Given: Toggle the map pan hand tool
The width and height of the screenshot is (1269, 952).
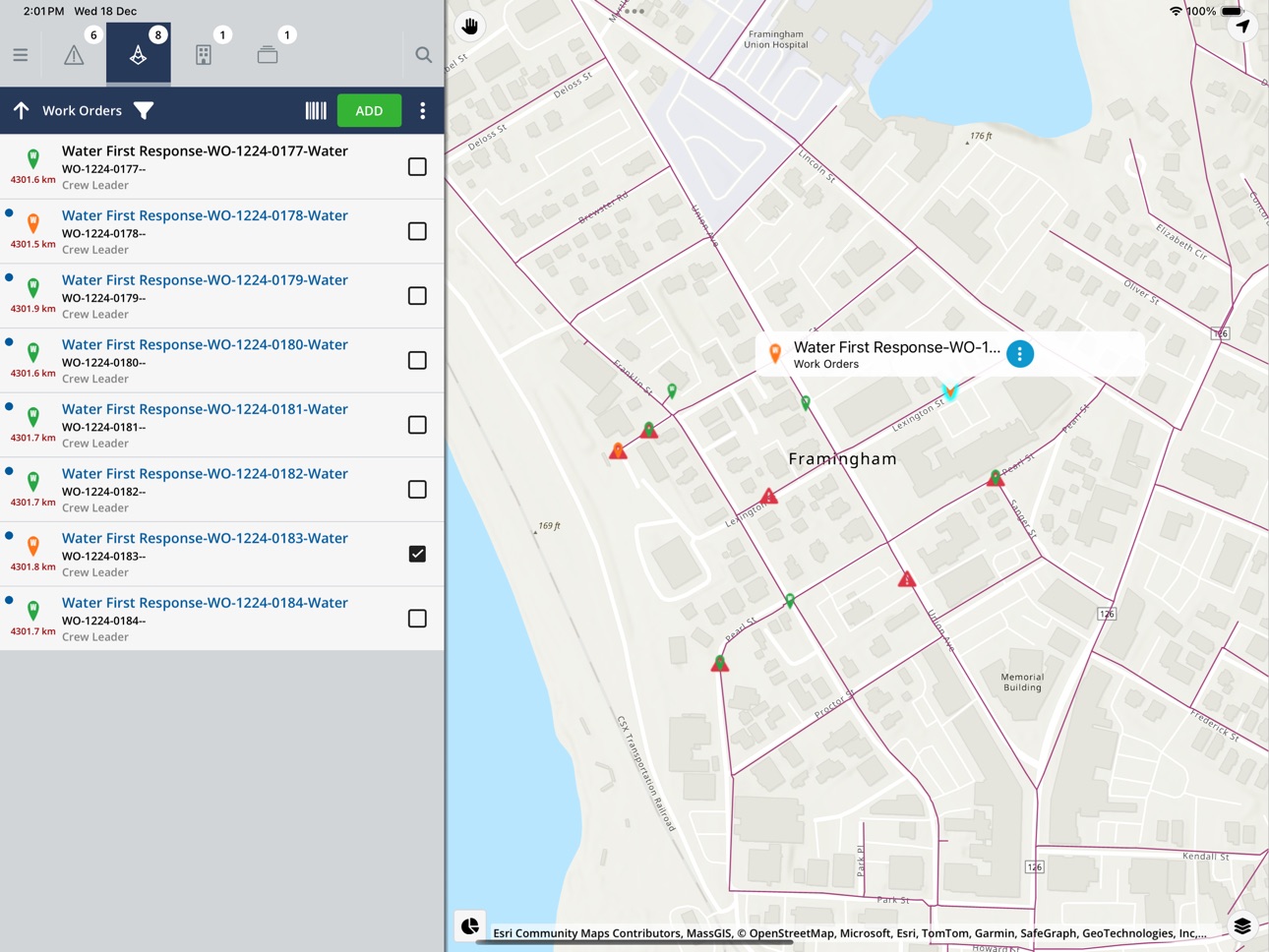Looking at the screenshot, I should click(x=470, y=26).
